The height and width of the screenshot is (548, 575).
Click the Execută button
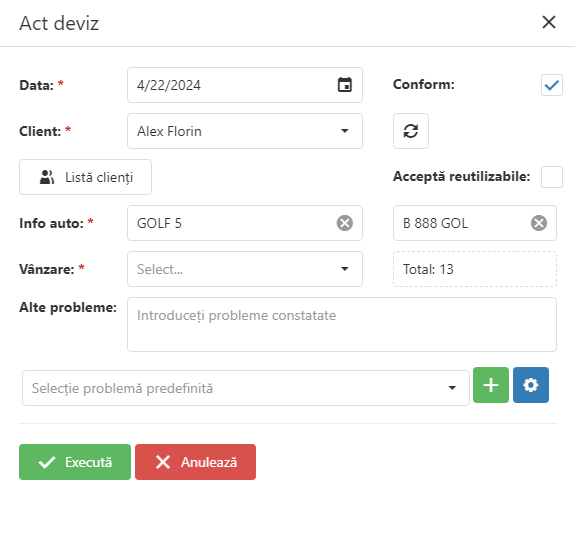coord(75,462)
